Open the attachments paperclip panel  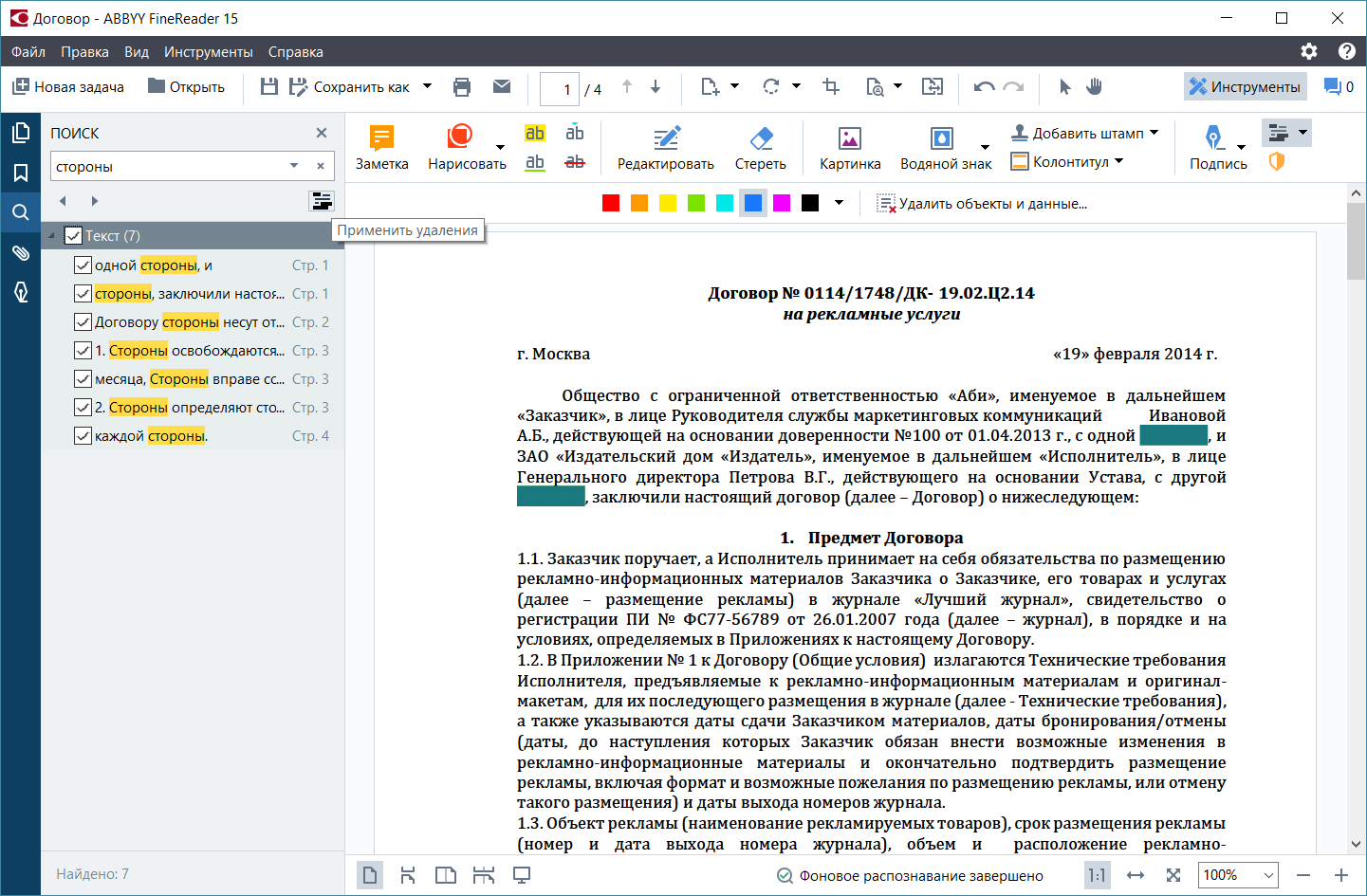20,252
